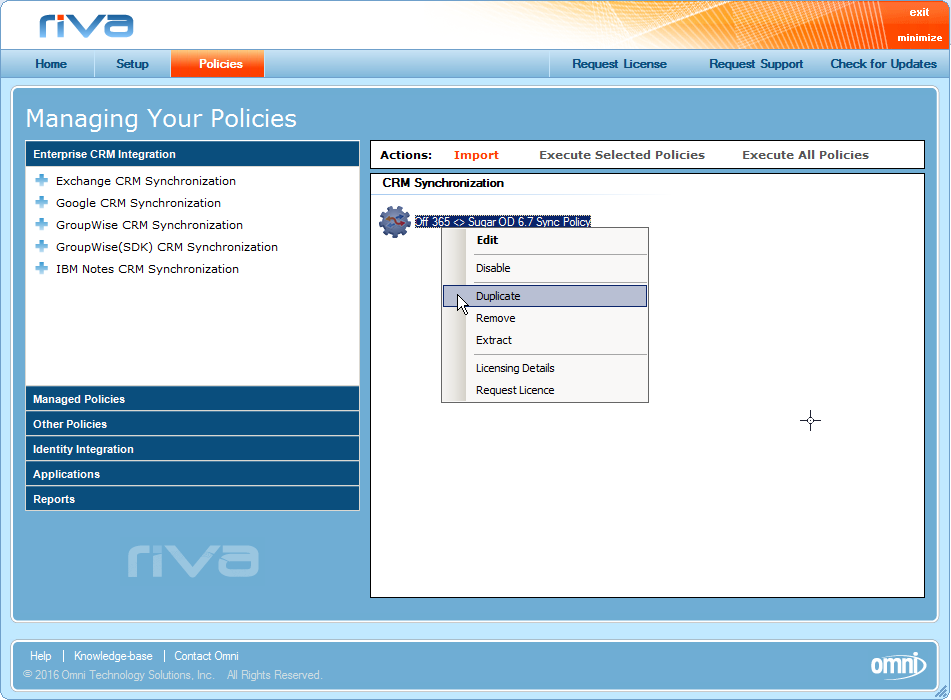Select Request Licence in the context menu
The height and width of the screenshot is (700, 951).
545,390
